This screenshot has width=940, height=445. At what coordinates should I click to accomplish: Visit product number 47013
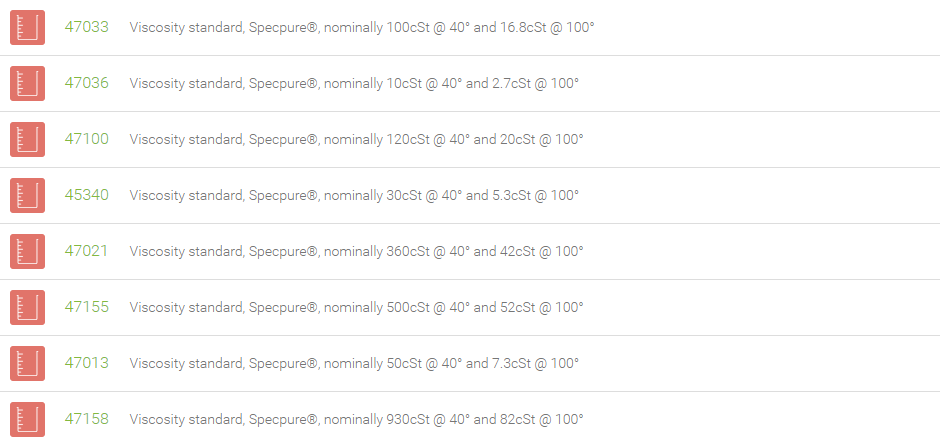(87, 363)
